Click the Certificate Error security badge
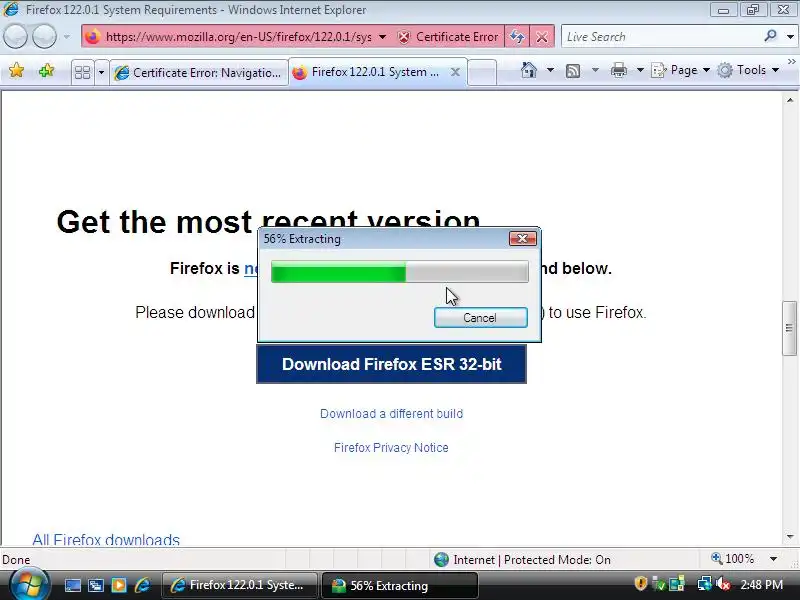Viewport: 800px width, 600px height. 448,37
